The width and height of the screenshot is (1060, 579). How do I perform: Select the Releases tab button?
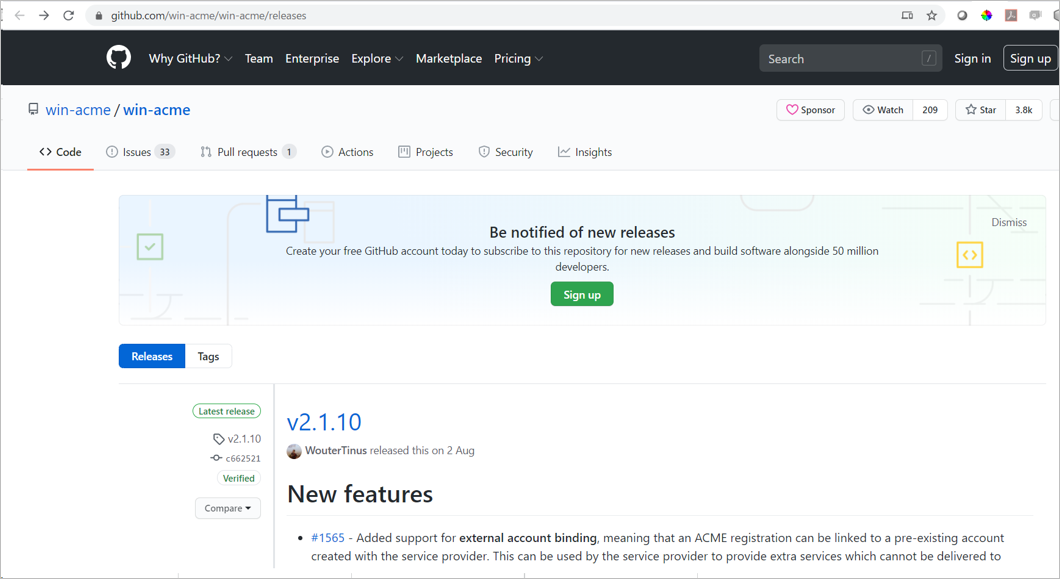coord(152,356)
